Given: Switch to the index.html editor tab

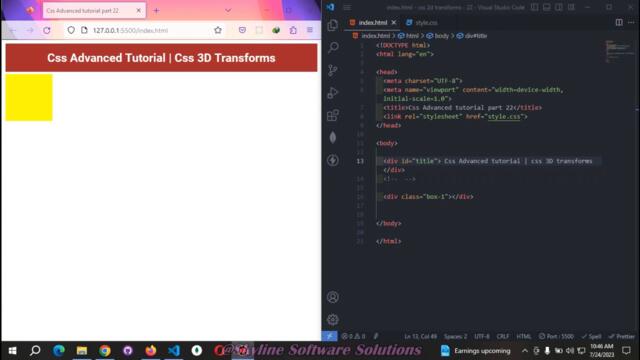Looking at the screenshot, I should click(x=372, y=23).
